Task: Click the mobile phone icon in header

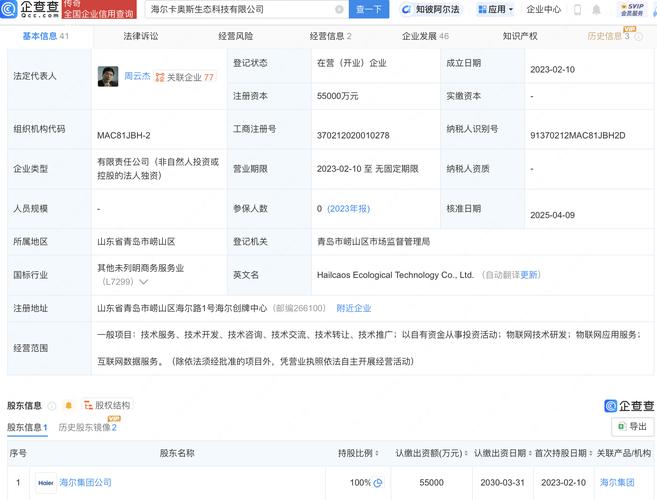Action: (x=578, y=9)
